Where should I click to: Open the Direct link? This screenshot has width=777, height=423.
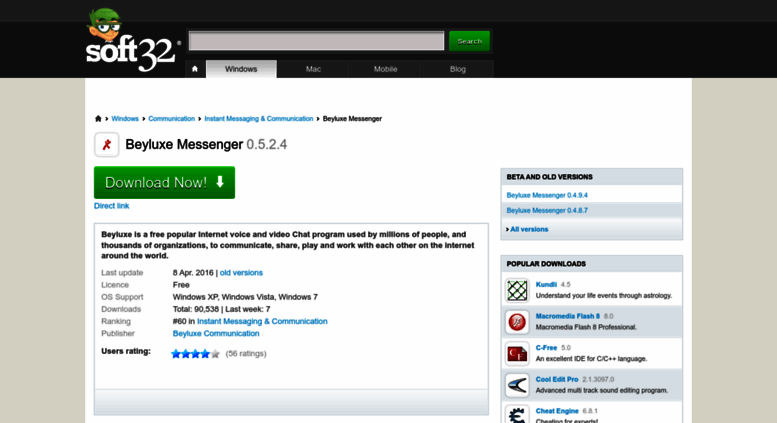pos(111,206)
